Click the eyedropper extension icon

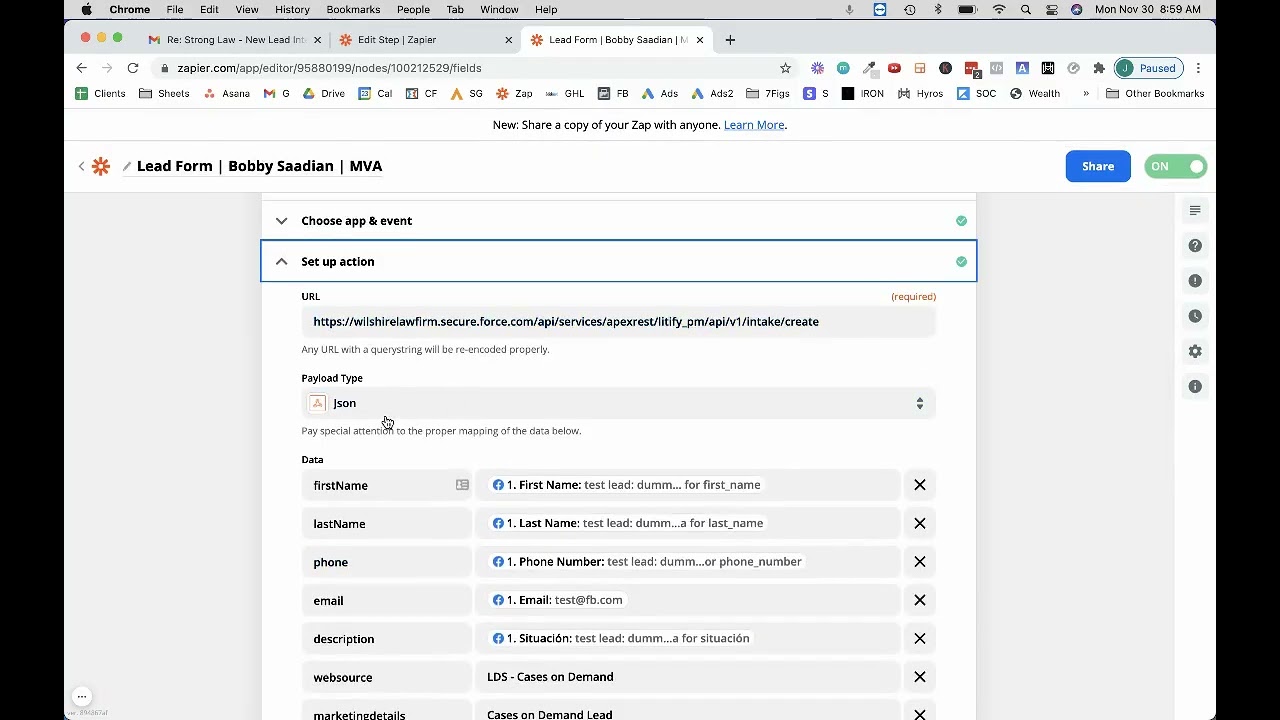869,68
